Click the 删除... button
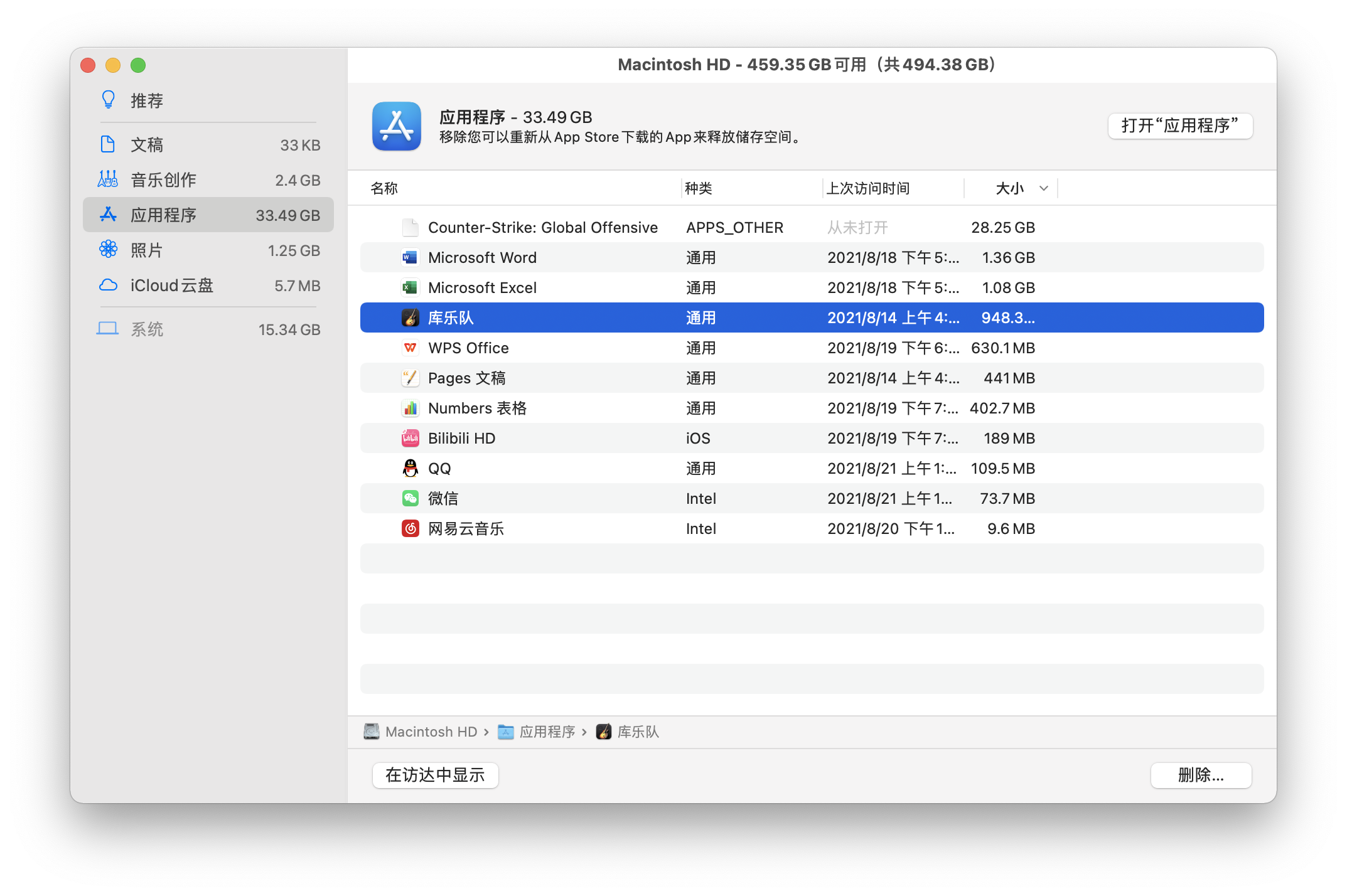 pos(1200,775)
